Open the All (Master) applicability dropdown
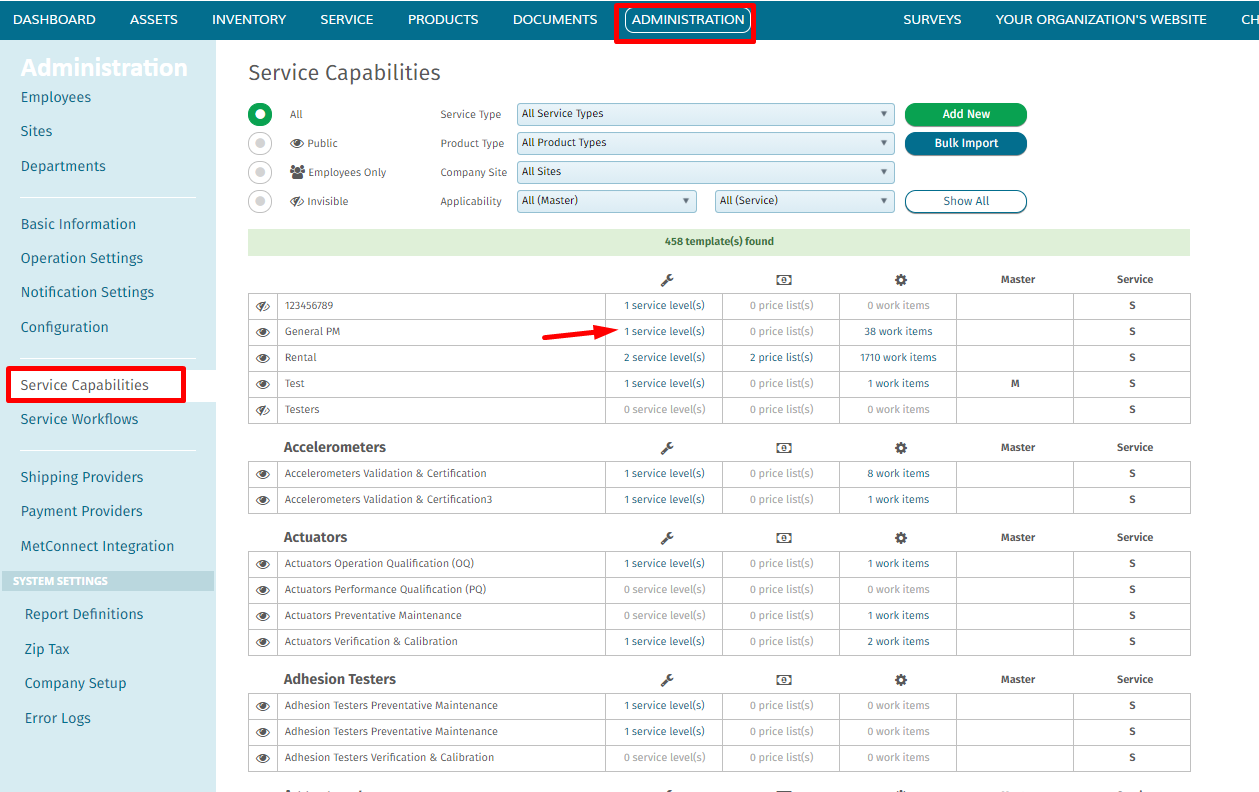The height and width of the screenshot is (792, 1259). point(607,201)
